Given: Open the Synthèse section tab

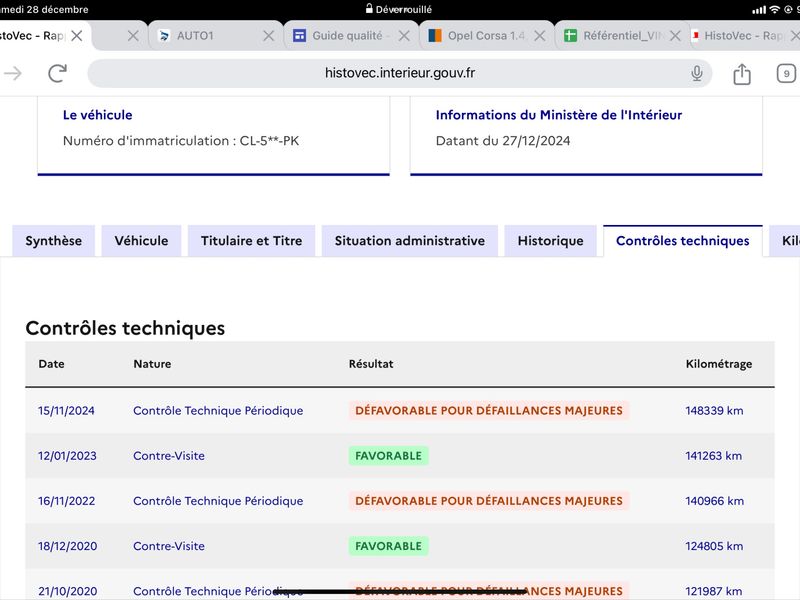Looking at the screenshot, I should pyautogui.click(x=54, y=241).
